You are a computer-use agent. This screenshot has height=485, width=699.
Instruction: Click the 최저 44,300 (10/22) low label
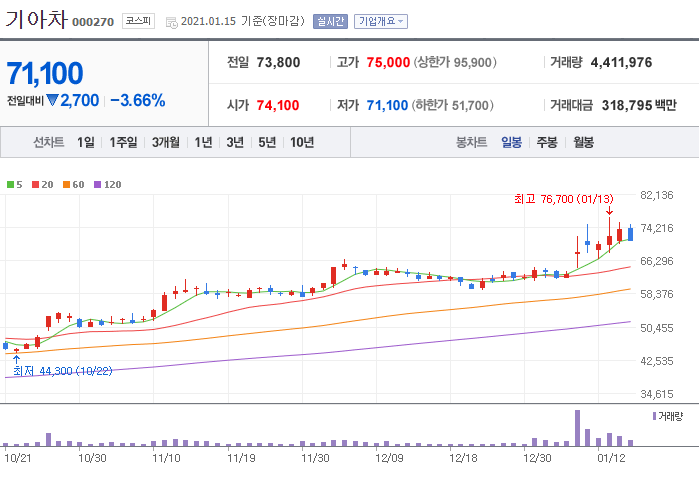(62, 371)
